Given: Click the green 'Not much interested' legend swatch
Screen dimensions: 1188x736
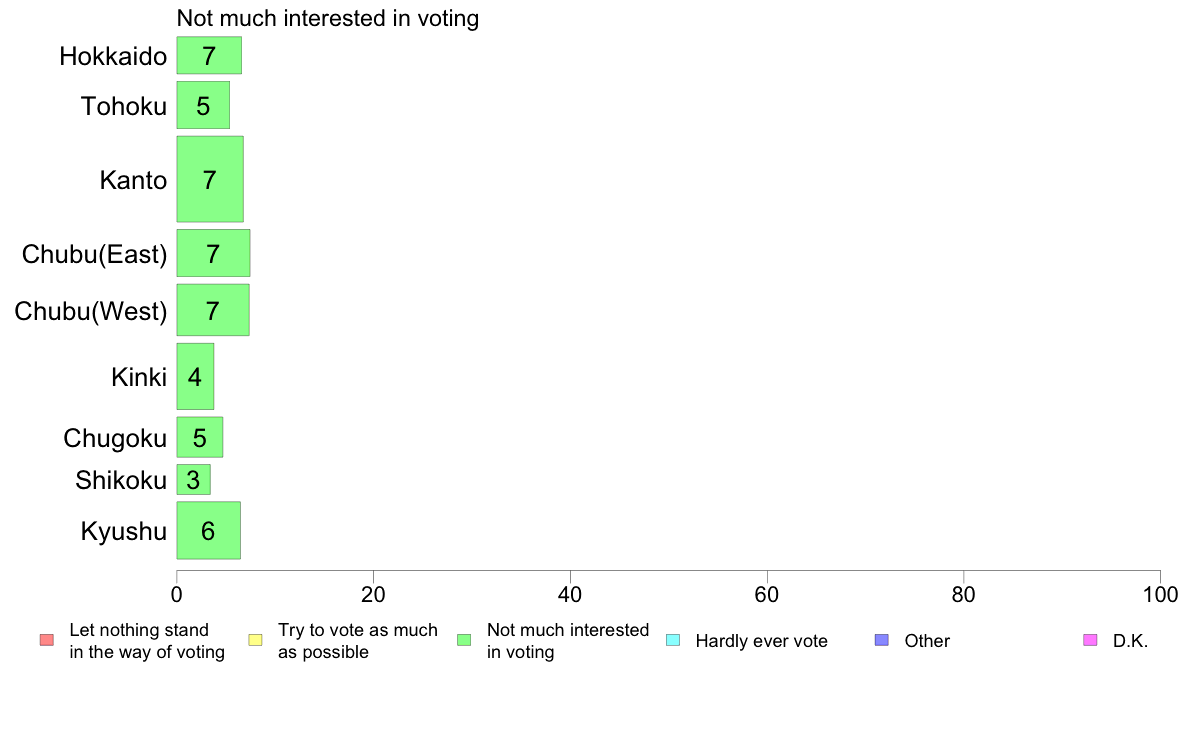Looking at the screenshot, I should point(464,640).
